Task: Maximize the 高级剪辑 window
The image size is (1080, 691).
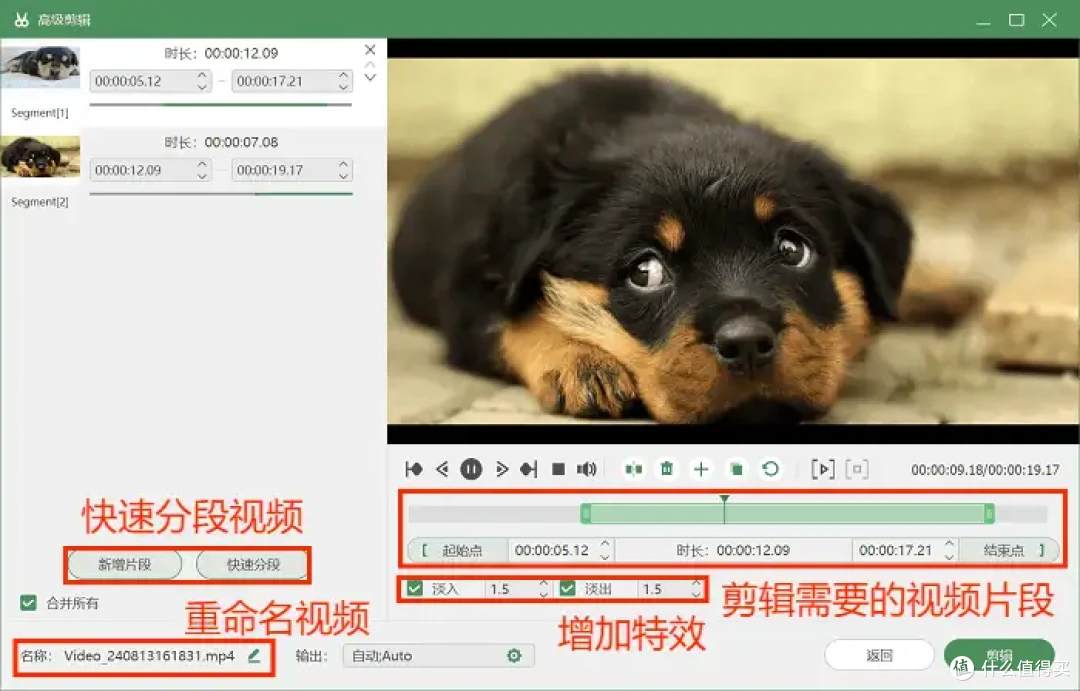Action: 1017,20
